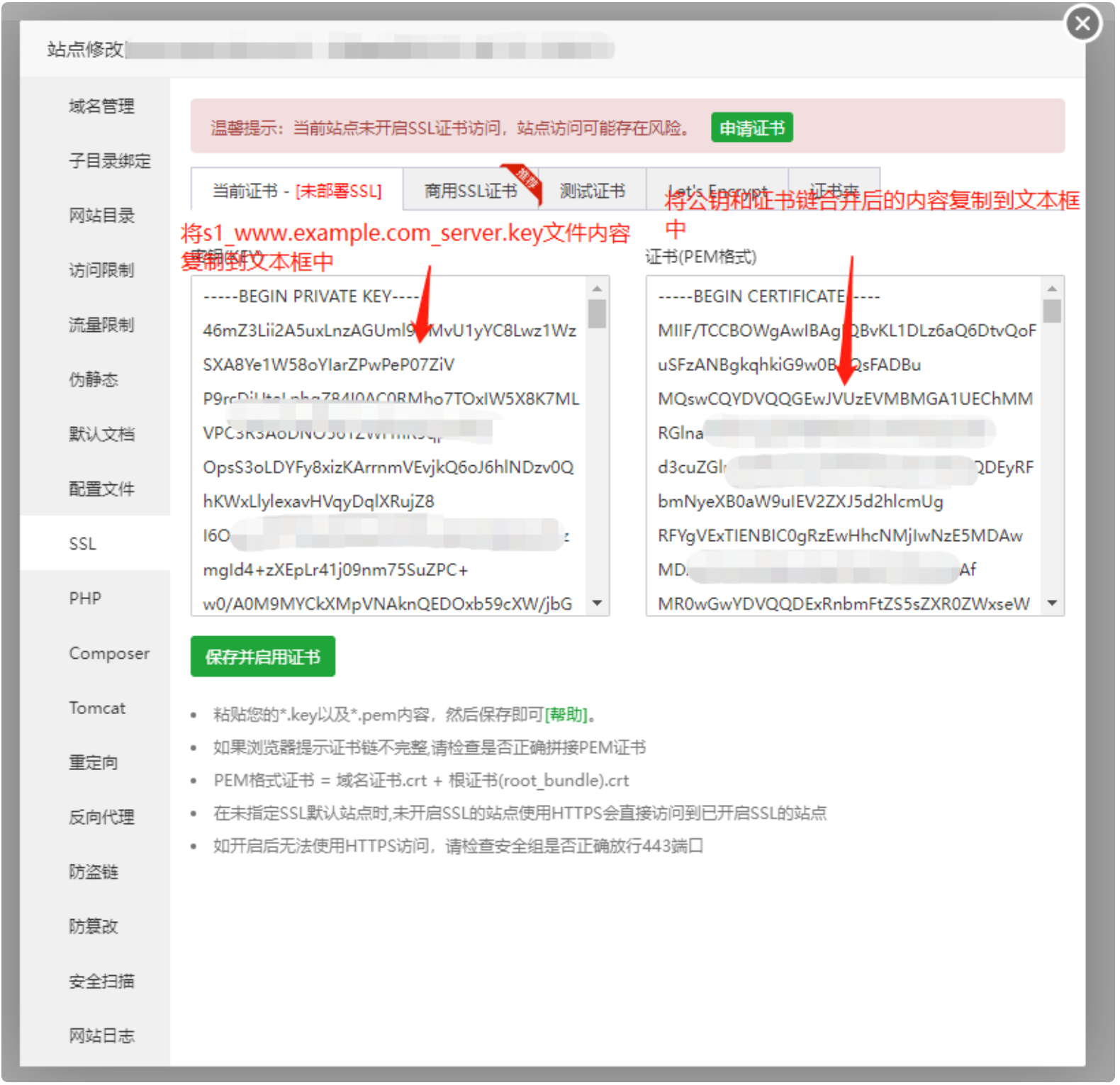This screenshot has height=1085, width=1120.
Task: Open 域名管理 in the sidebar
Action: point(101,106)
